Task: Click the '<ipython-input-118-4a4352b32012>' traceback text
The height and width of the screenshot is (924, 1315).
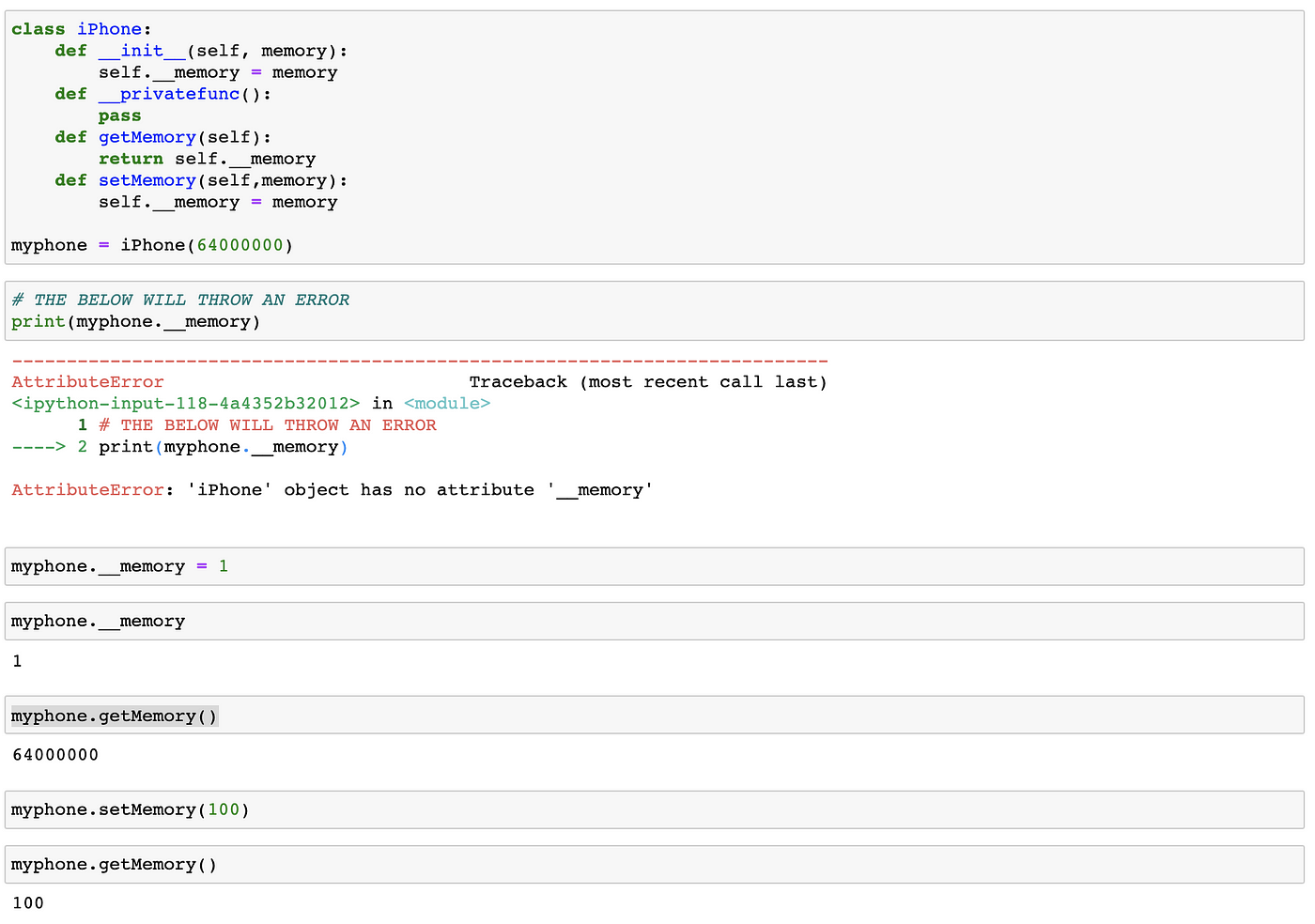Action: (x=185, y=404)
